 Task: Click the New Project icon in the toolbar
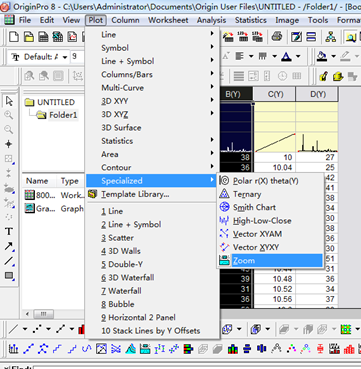[x=14, y=37]
